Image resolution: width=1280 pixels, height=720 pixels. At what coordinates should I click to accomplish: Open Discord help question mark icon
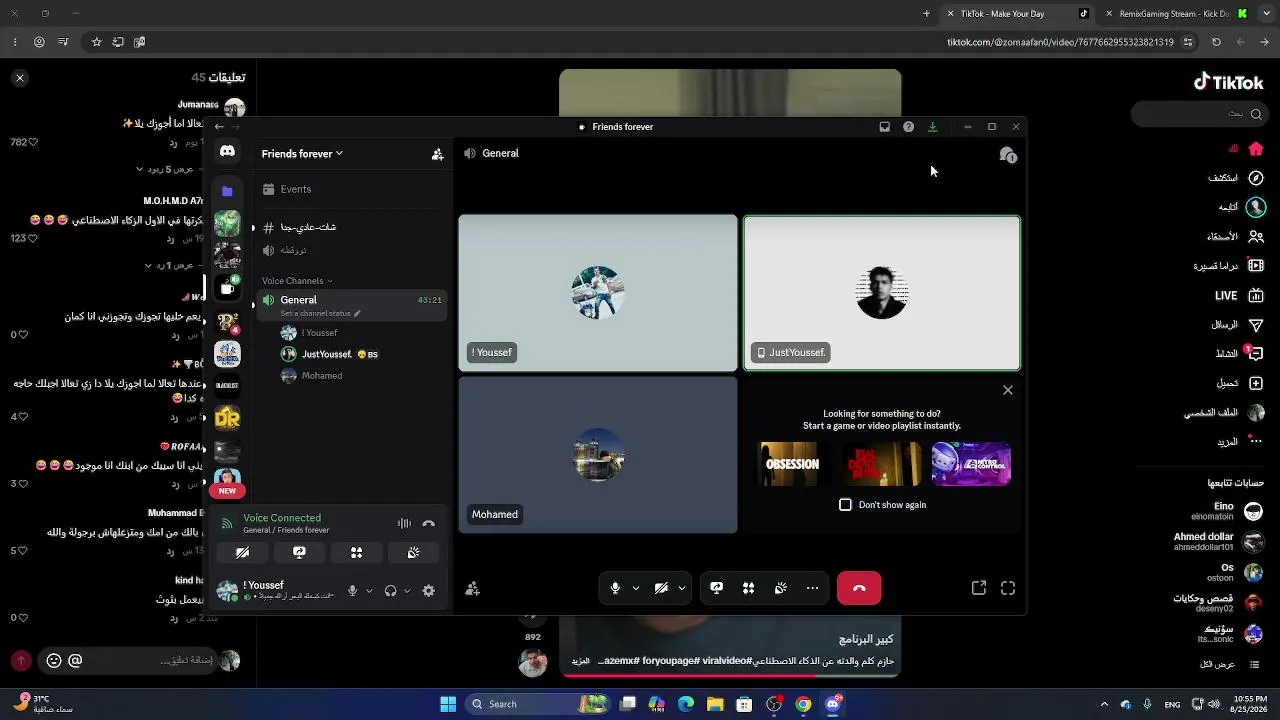tap(908, 127)
